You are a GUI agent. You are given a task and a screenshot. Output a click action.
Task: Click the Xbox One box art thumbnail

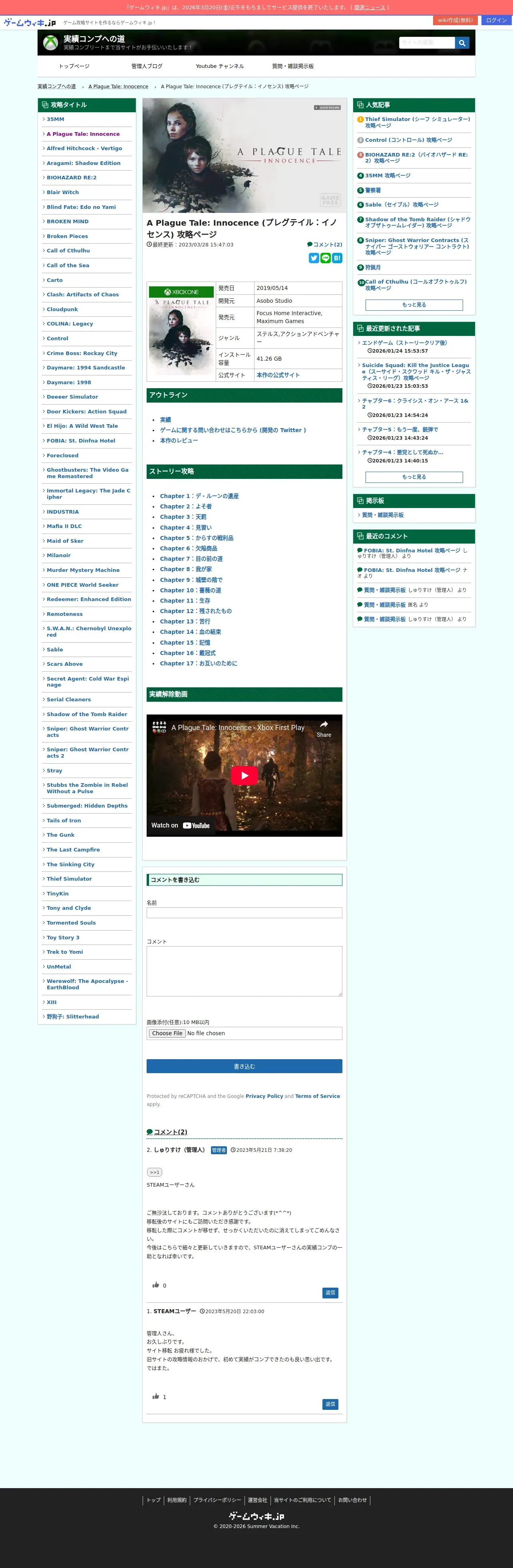181,331
